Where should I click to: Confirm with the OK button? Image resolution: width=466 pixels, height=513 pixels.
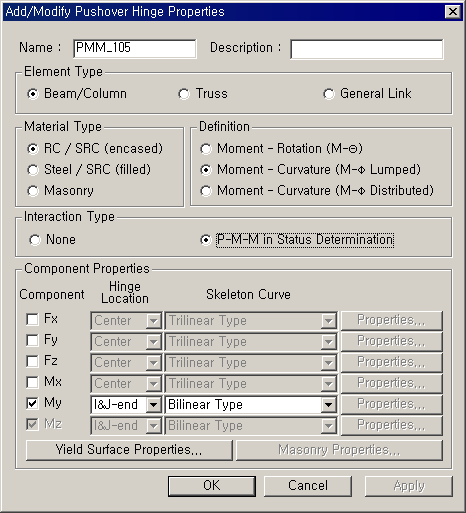[x=212, y=486]
